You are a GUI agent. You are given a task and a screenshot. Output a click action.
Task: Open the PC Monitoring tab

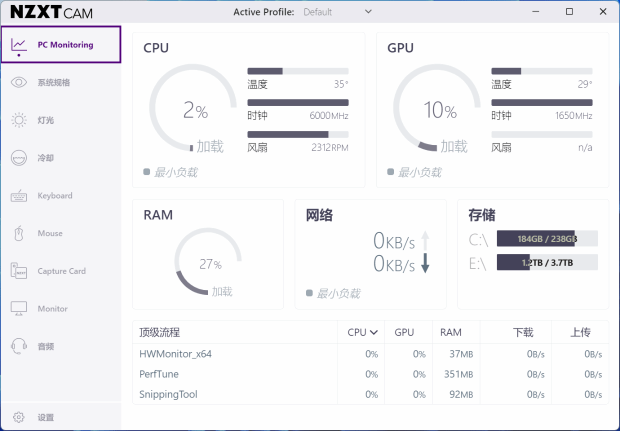pyautogui.click(x=61, y=44)
